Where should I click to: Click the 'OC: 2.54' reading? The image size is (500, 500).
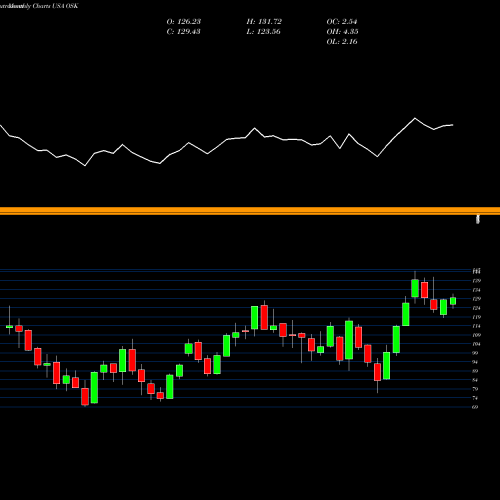coord(342,22)
